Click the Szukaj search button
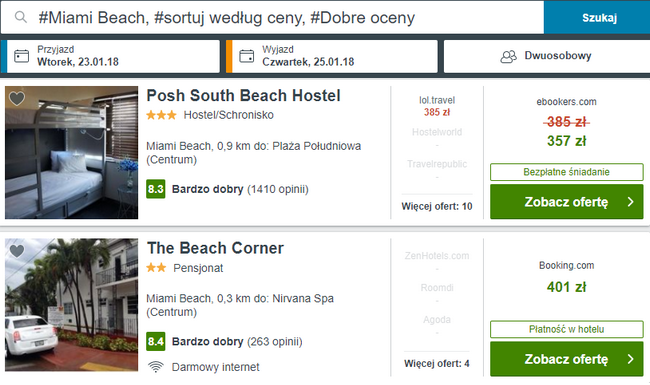 [x=597, y=17]
